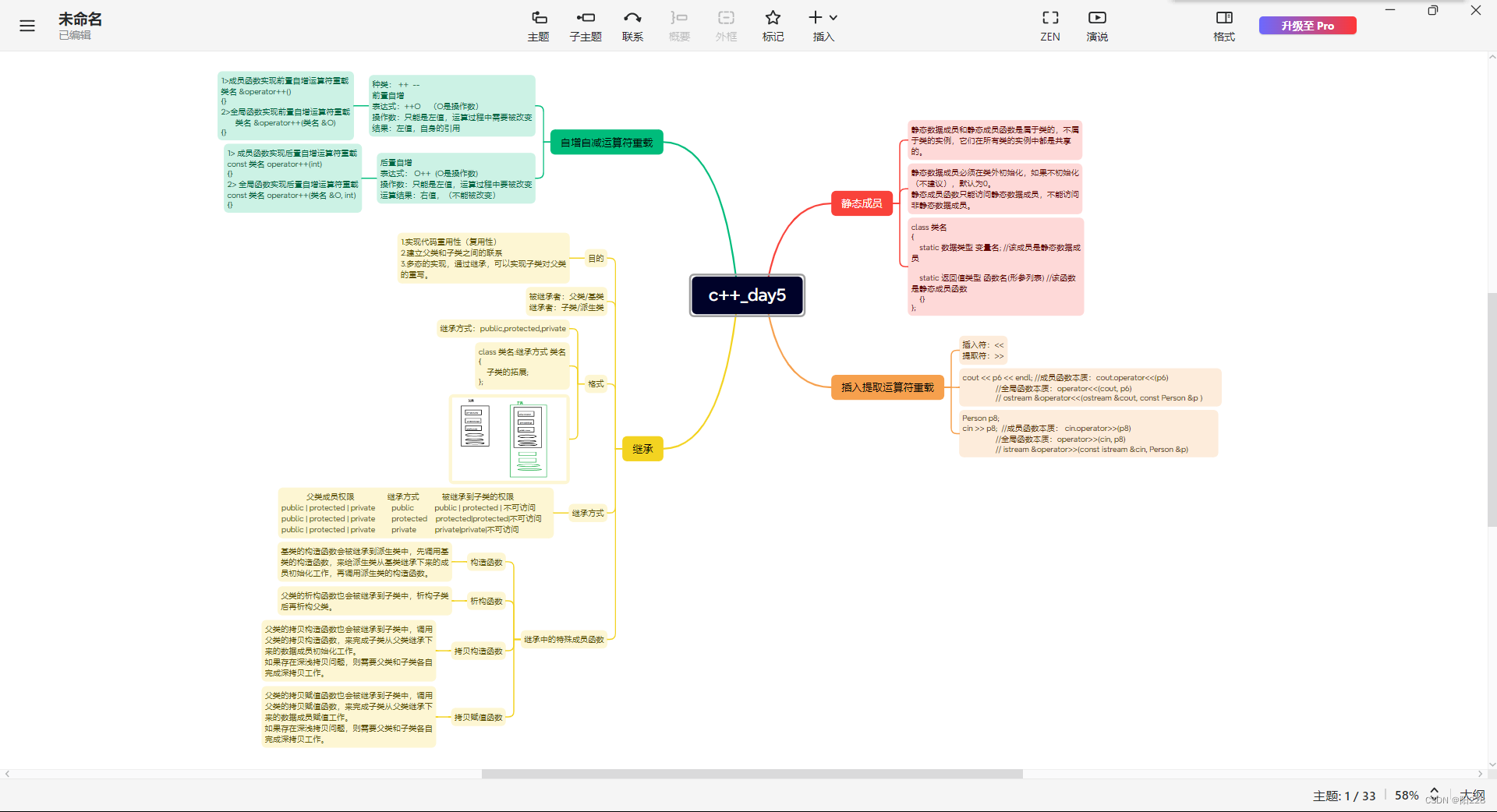The height and width of the screenshot is (812, 1497).
Task: Click the scroll left arrow
Action: (7, 774)
